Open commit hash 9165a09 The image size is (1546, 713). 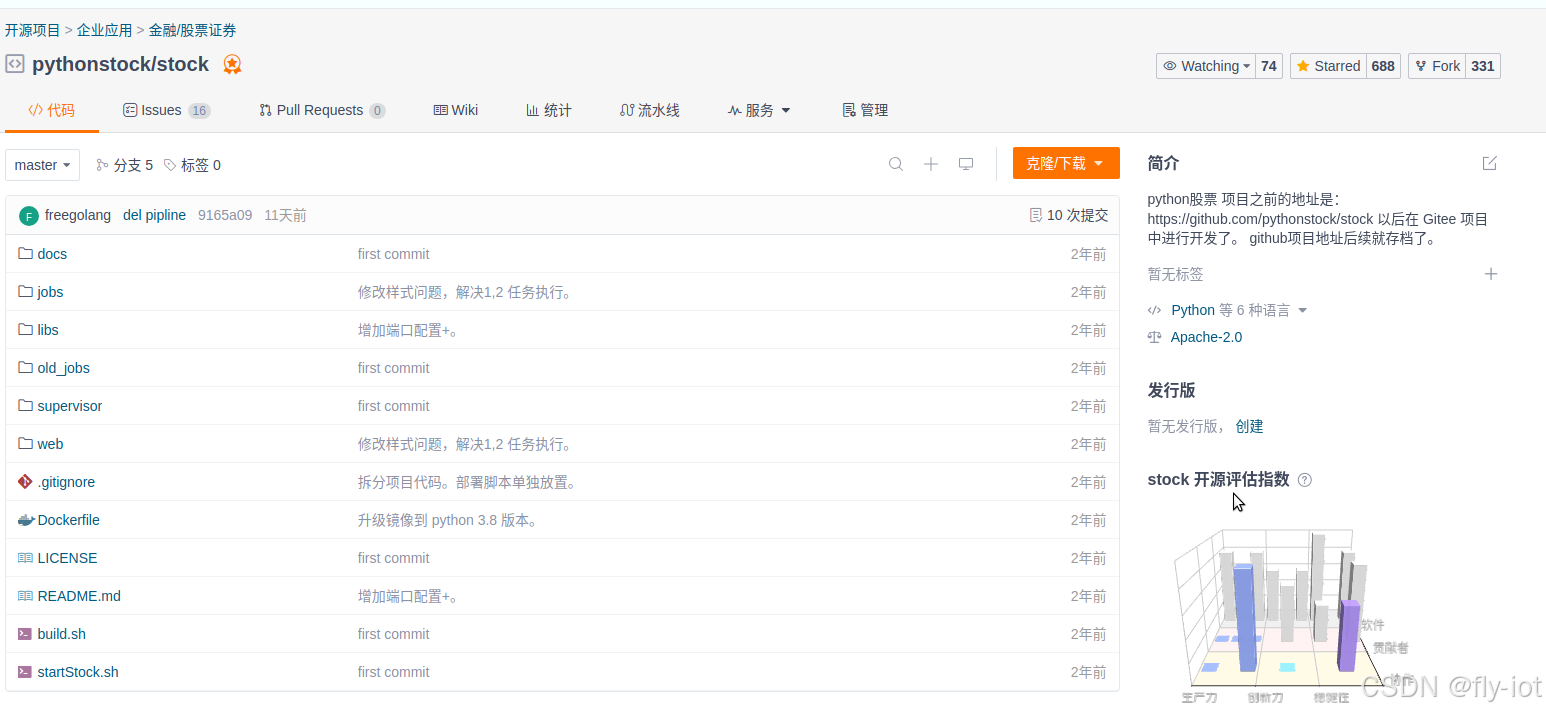pyautogui.click(x=225, y=215)
